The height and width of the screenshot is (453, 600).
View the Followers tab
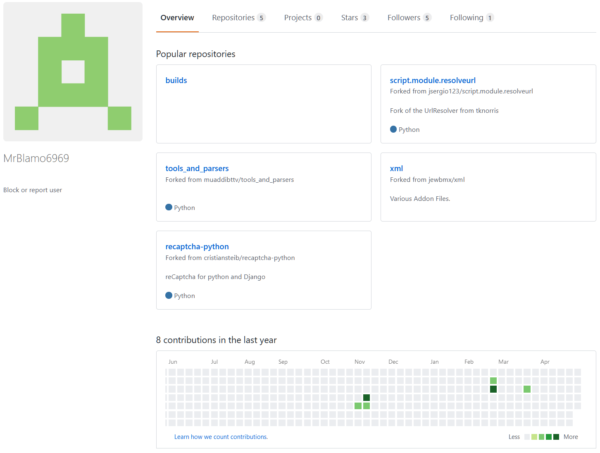point(409,18)
